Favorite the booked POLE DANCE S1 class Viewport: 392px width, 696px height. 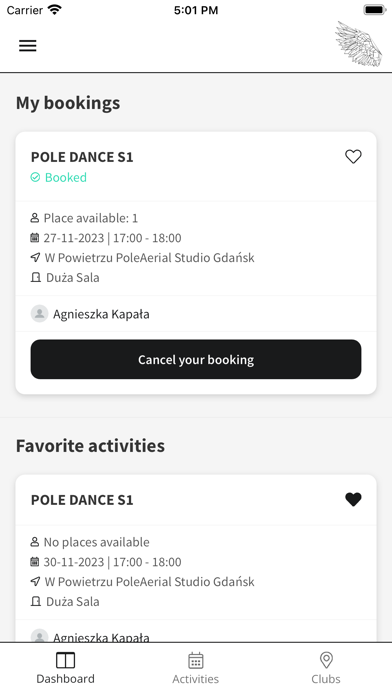pyautogui.click(x=353, y=156)
